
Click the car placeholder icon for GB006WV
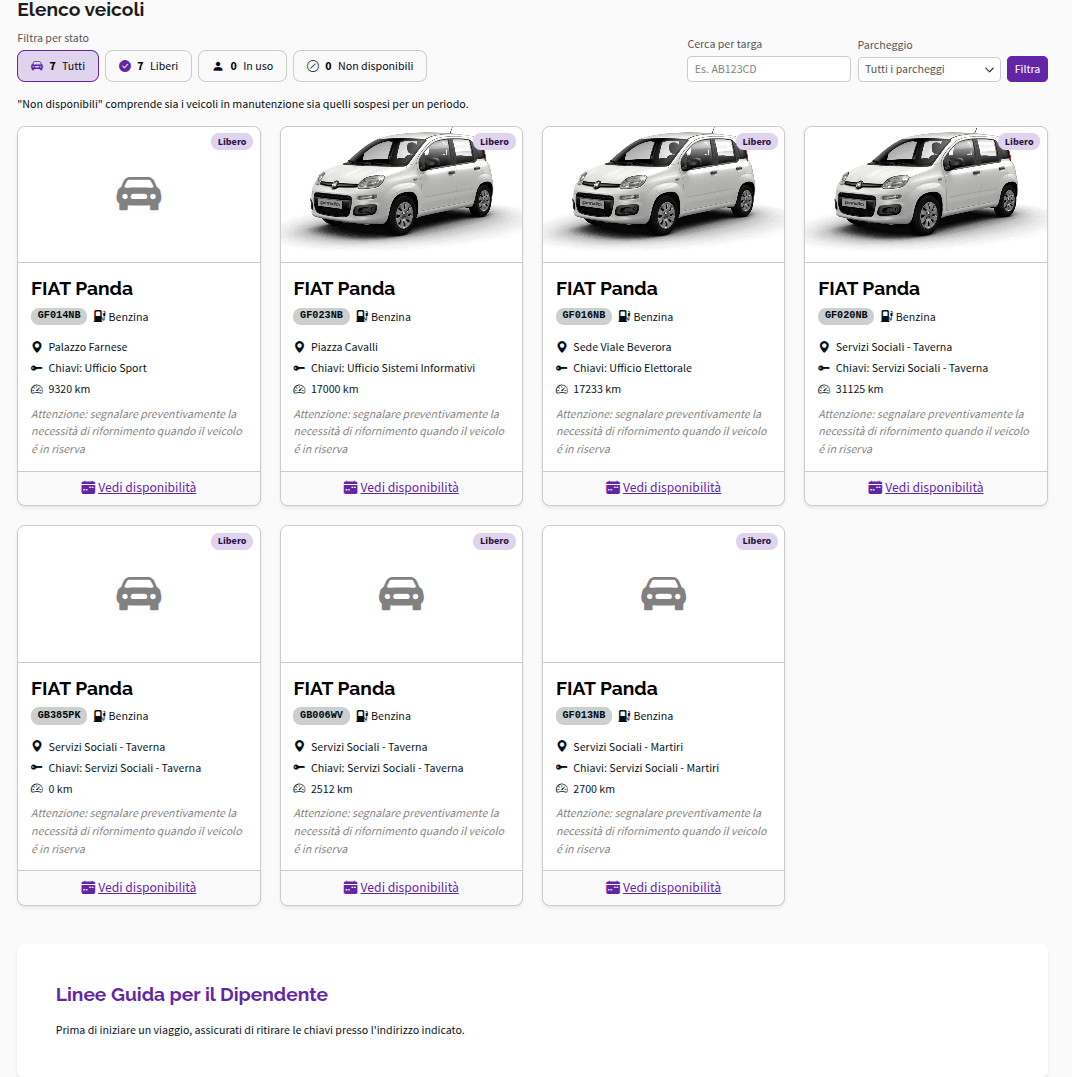click(401, 593)
